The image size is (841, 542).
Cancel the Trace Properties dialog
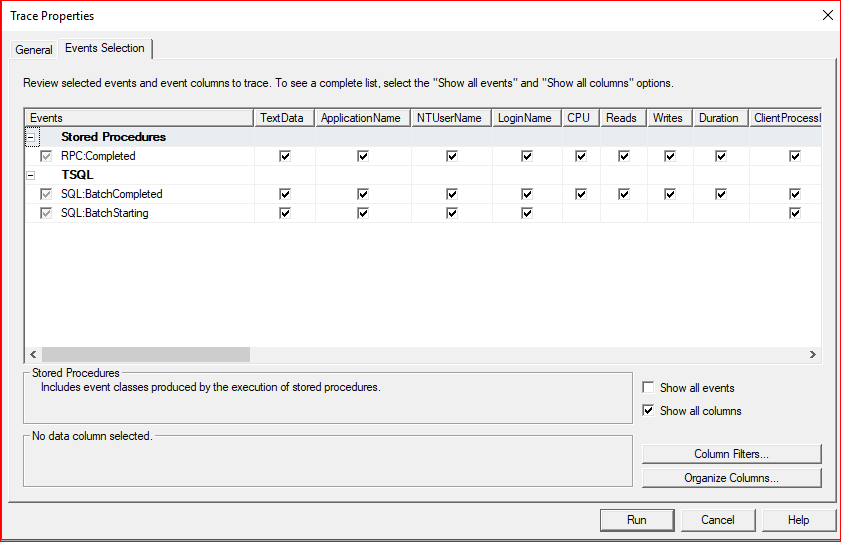click(718, 520)
